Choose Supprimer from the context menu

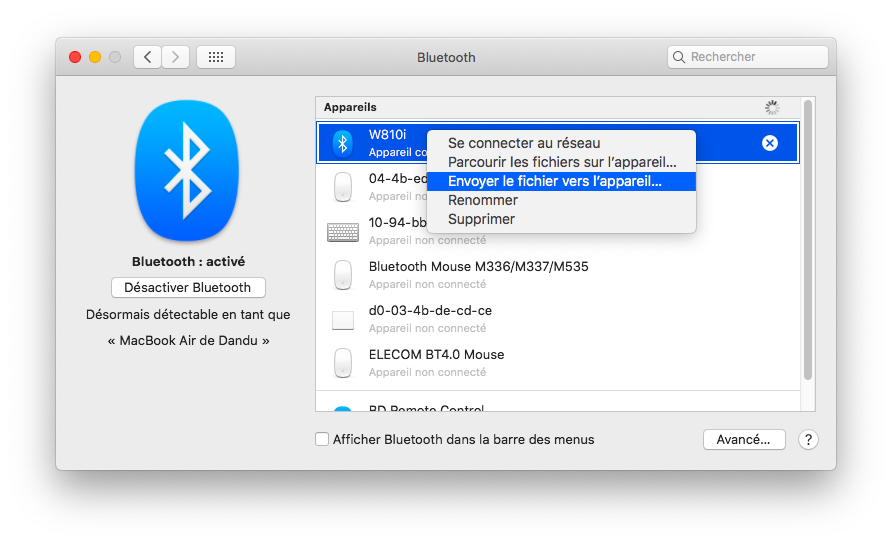pos(561,220)
